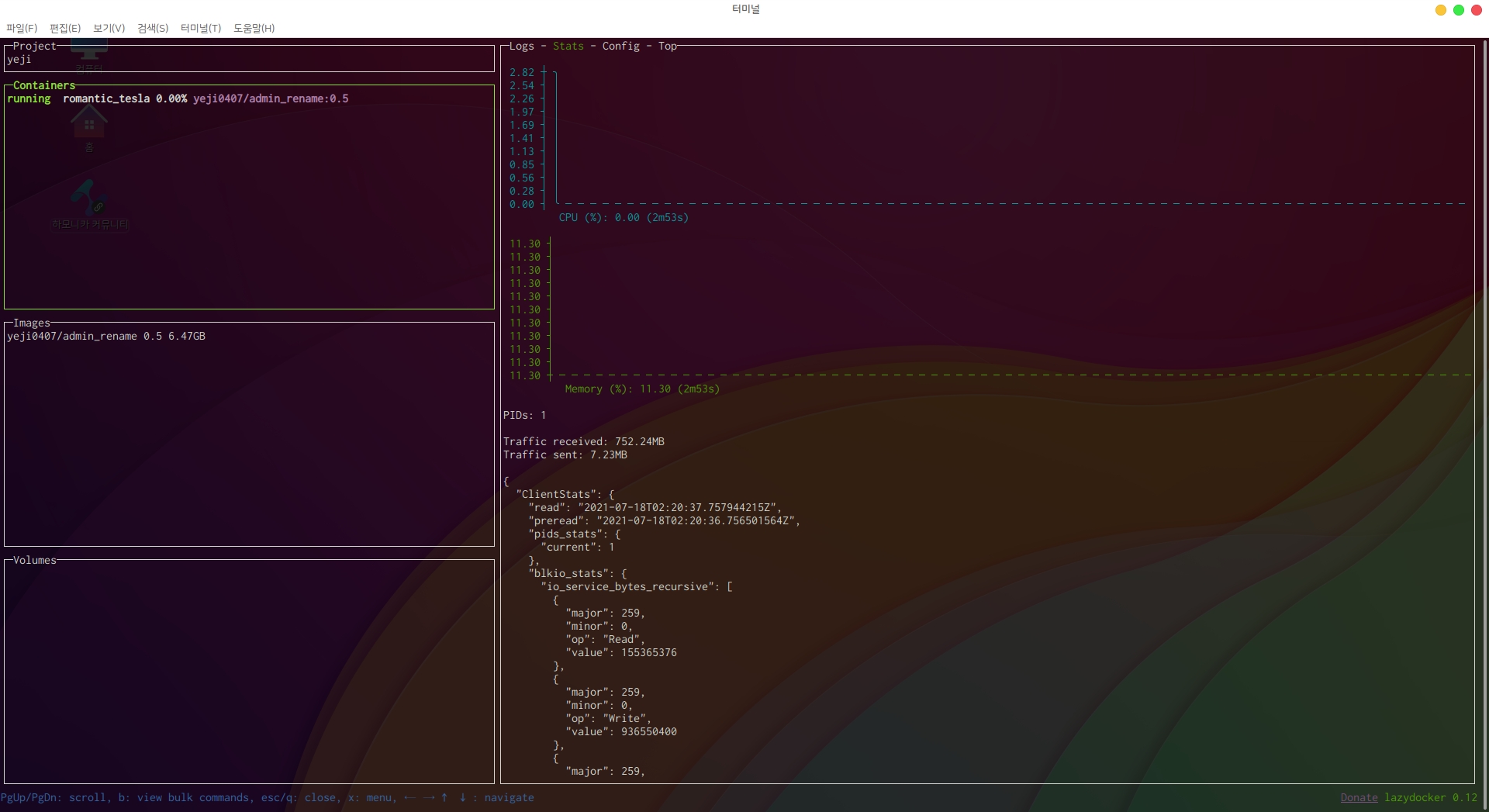
Task: Switch to the Config tab
Action: pyautogui.click(x=620, y=47)
